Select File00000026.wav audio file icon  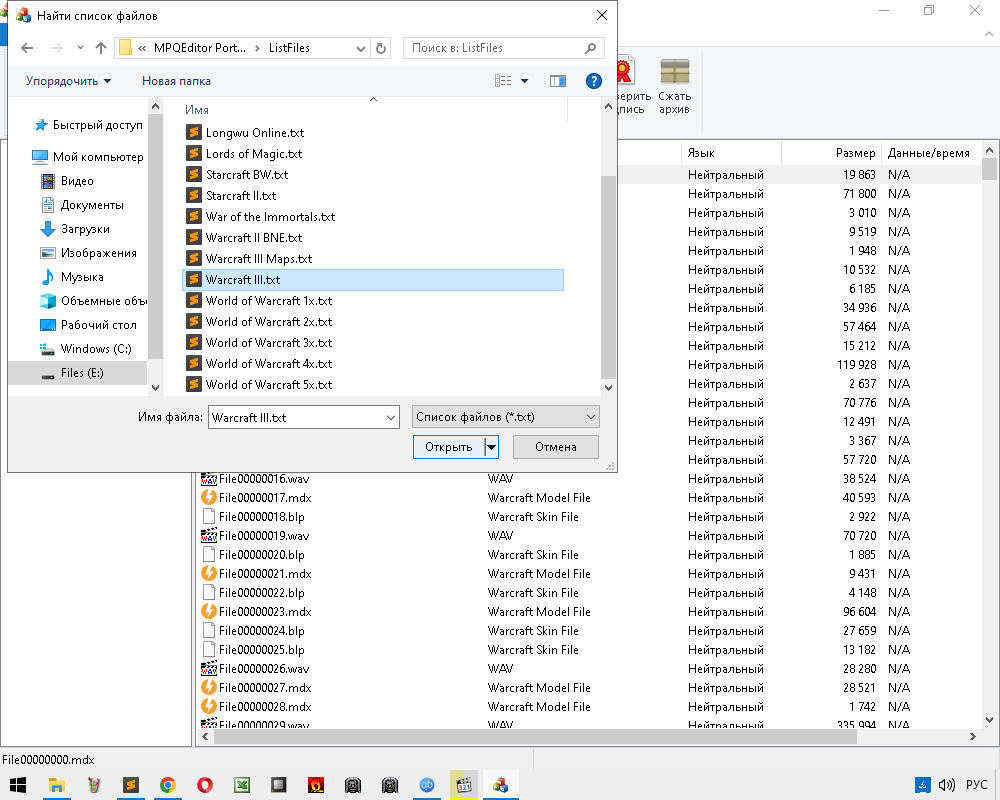209,669
